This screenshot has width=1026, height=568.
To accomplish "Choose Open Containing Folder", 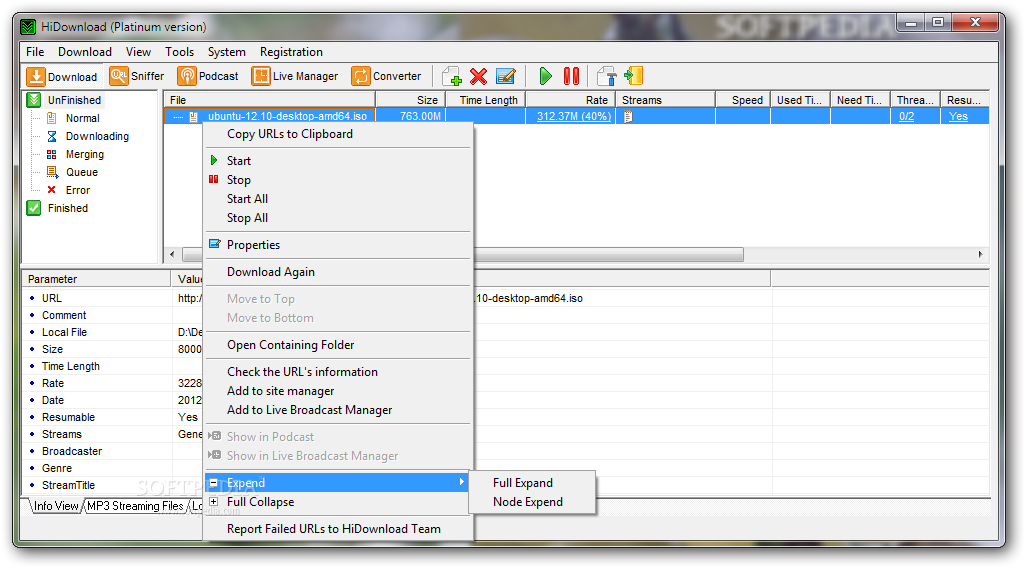I will coord(338,345).
